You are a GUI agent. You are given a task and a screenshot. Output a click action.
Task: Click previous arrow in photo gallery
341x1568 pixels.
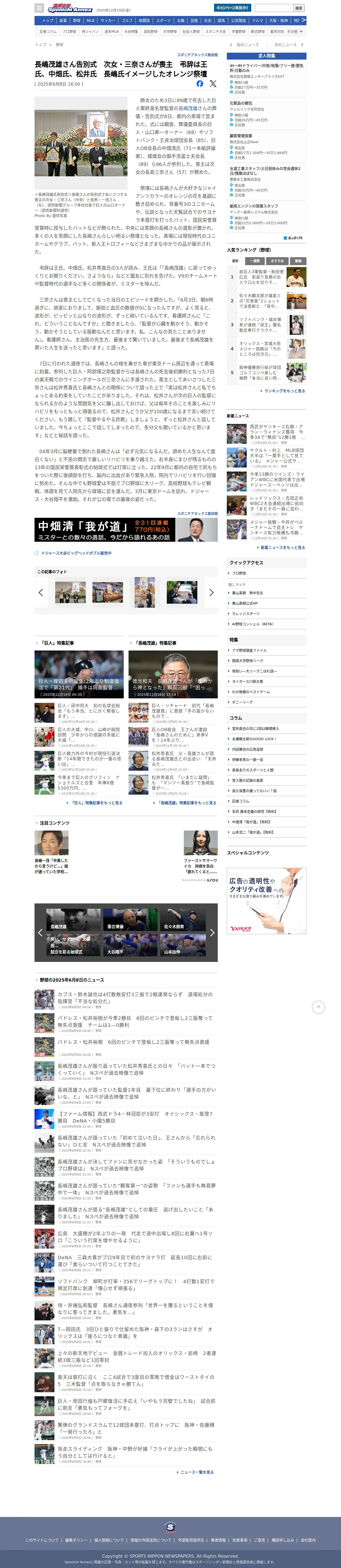coord(41,592)
